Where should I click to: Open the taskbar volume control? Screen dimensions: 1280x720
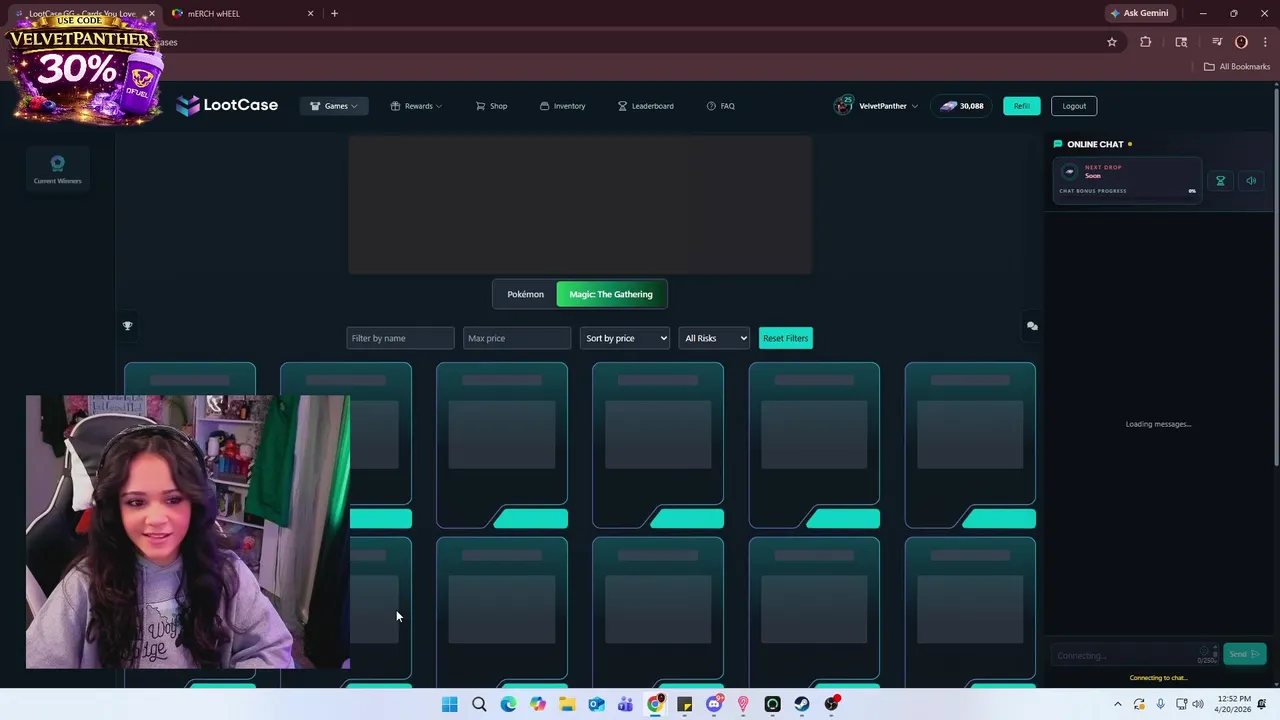[x=1198, y=704]
